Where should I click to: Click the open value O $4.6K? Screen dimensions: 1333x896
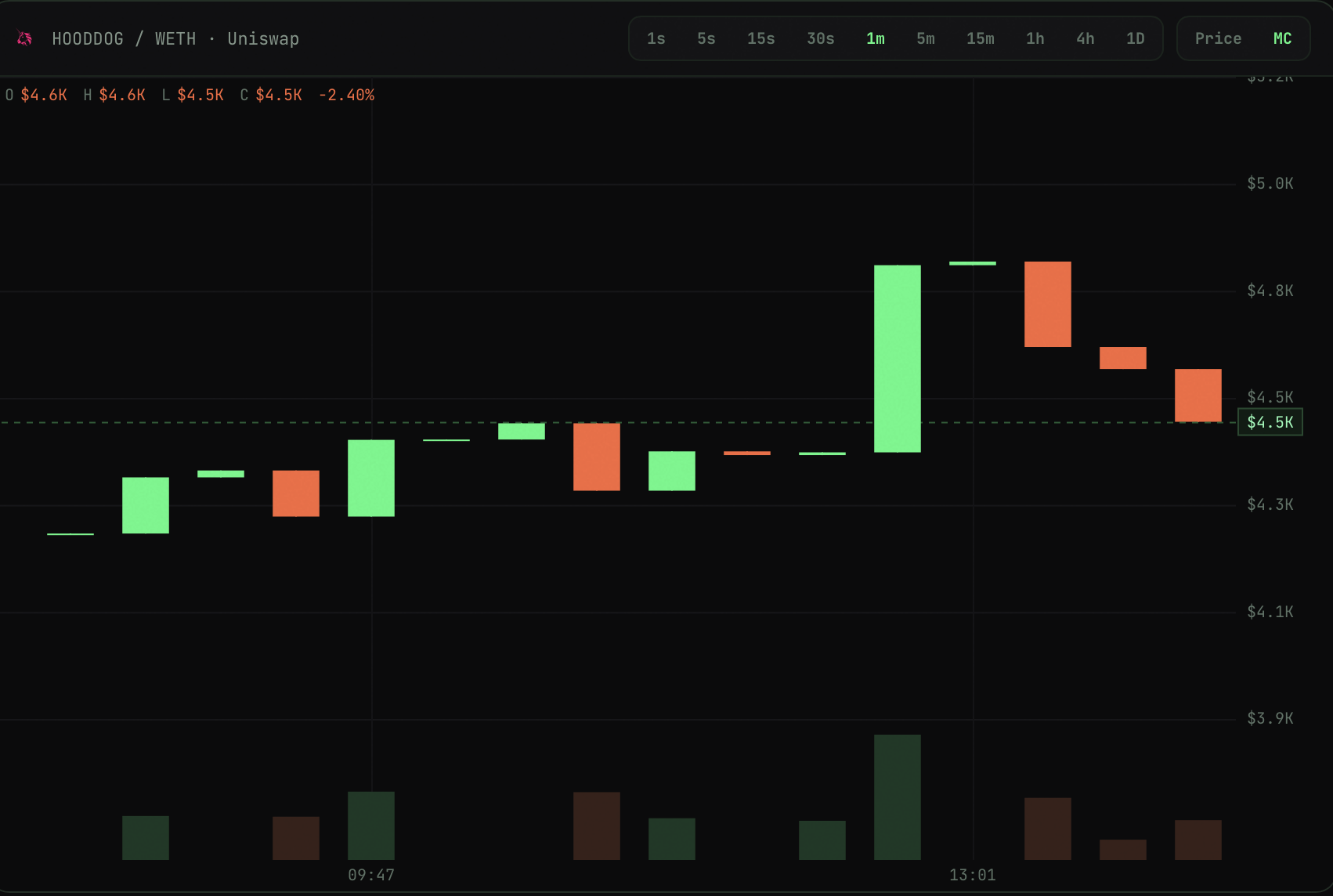36,95
